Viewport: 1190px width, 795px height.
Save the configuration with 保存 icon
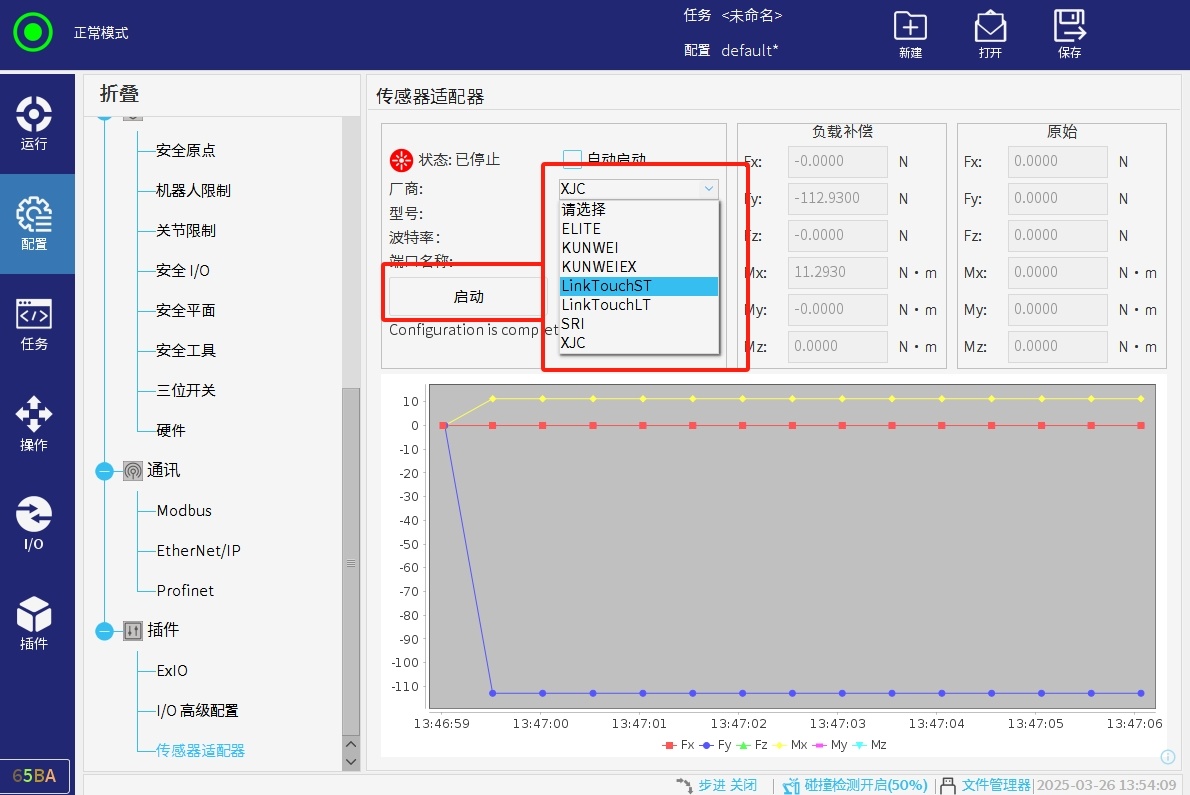1069,35
